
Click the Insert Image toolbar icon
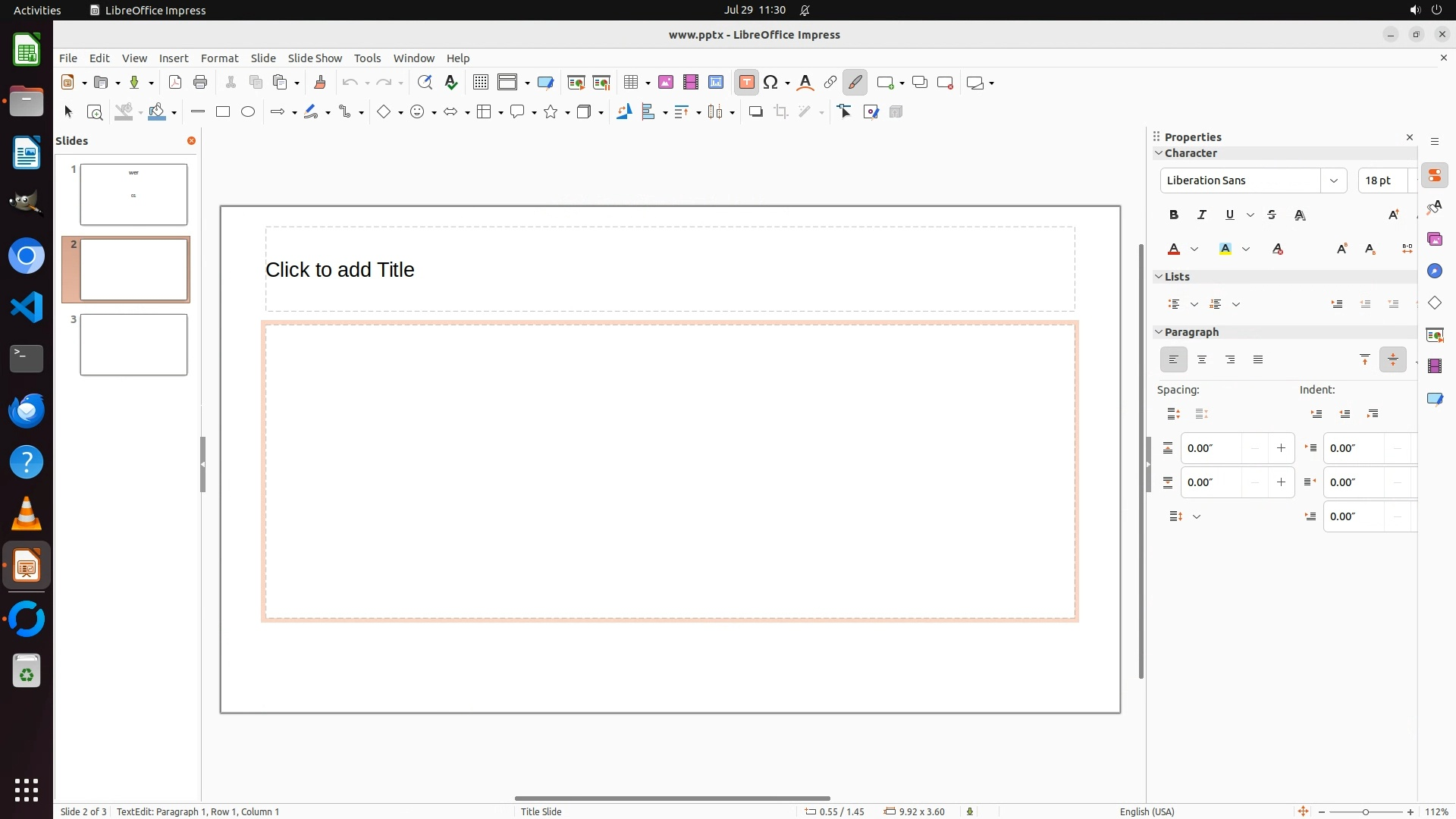pos(666,83)
